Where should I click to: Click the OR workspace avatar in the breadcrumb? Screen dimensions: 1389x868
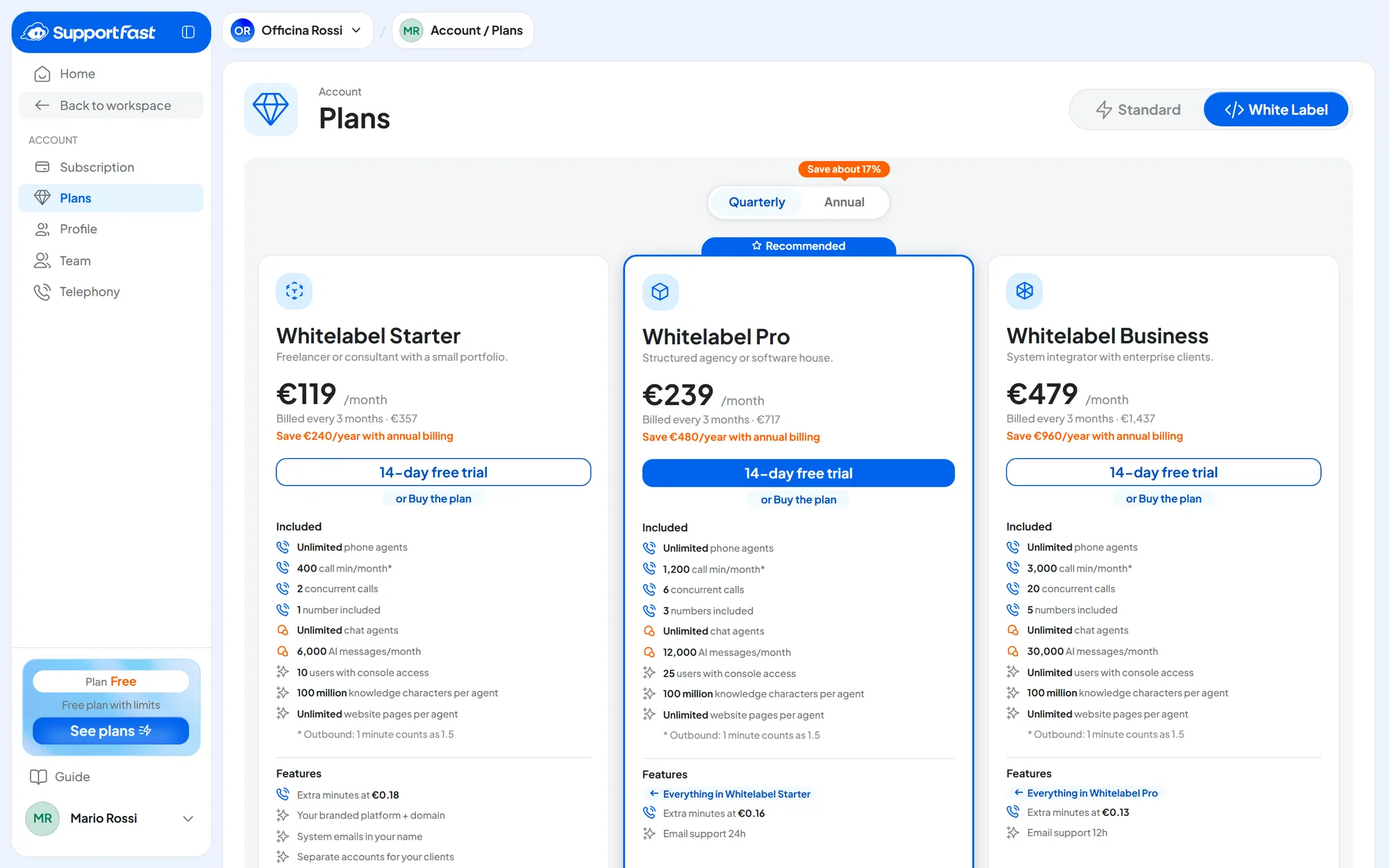pos(242,31)
